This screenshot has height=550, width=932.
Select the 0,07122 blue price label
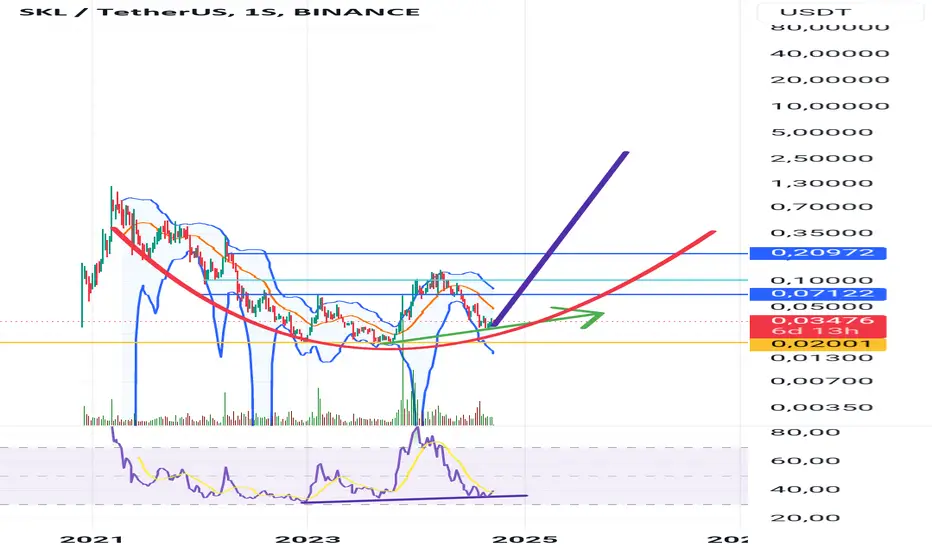pos(818,294)
